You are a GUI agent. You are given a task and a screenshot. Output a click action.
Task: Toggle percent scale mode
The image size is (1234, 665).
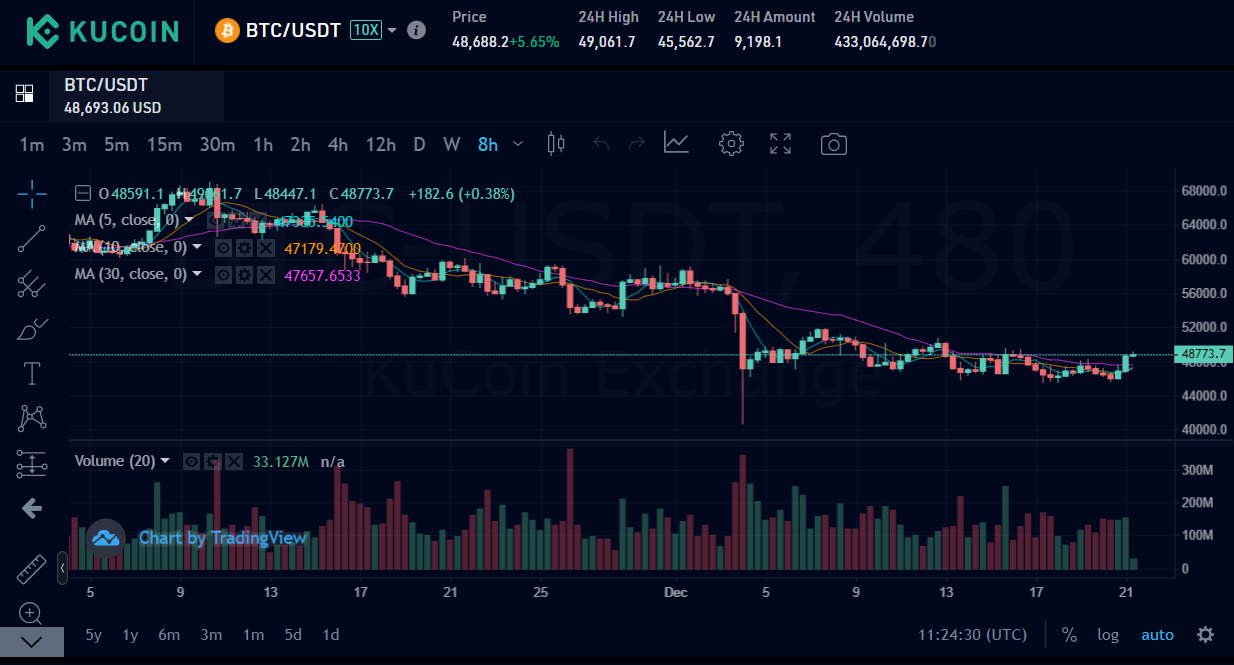tap(1069, 635)
